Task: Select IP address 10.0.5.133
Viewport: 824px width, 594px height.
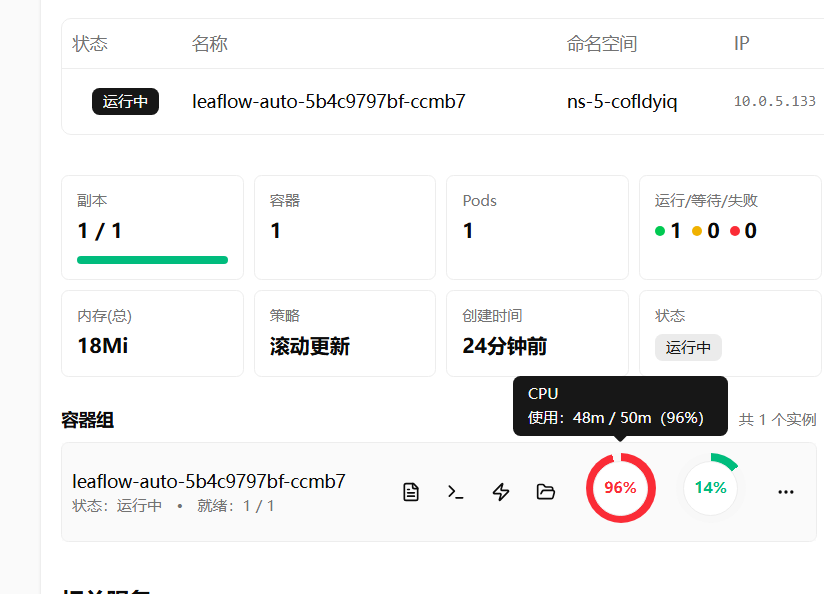Action: (775, 101)
